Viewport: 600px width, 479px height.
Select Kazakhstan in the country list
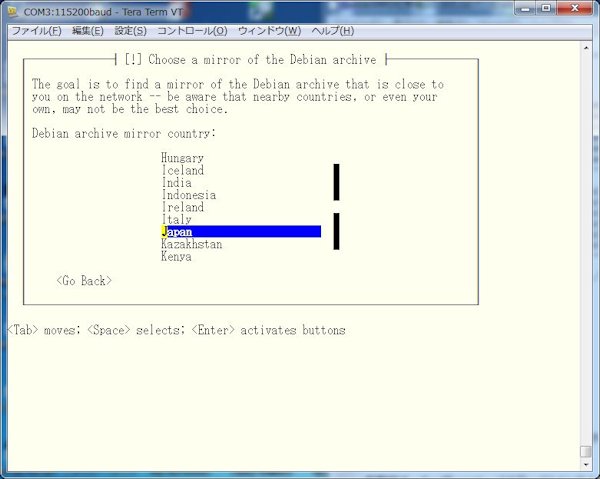(191, 244)
